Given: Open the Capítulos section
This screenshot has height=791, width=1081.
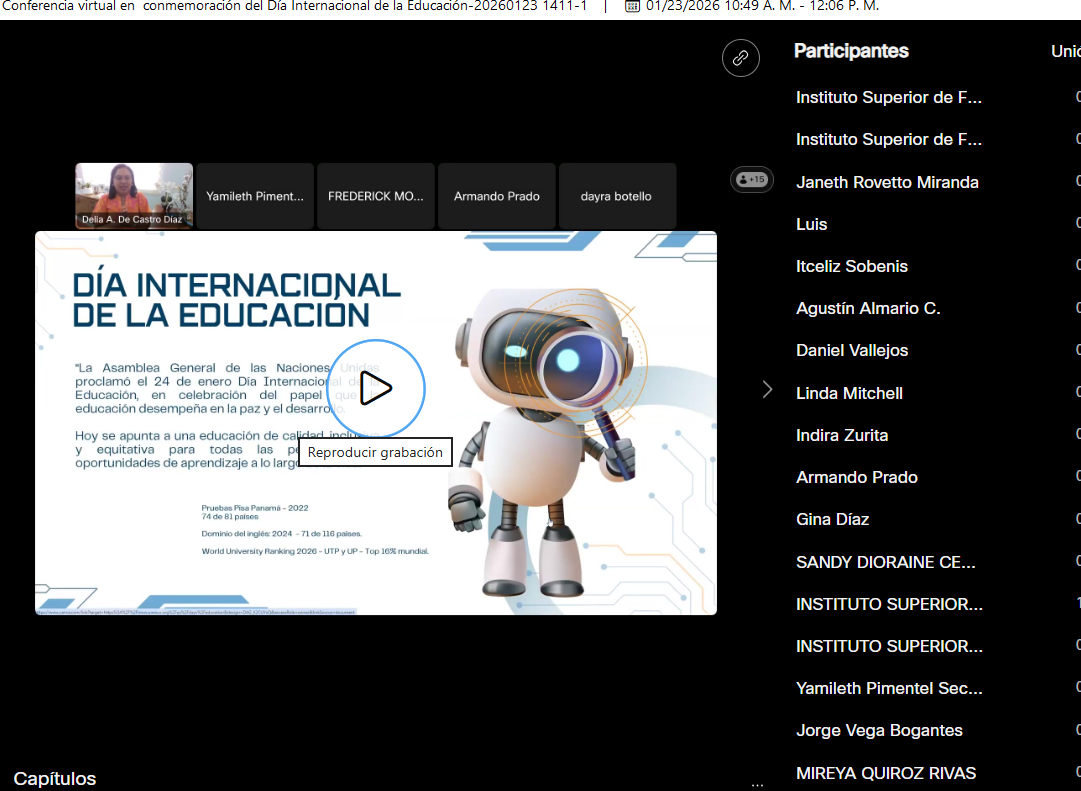Looking at the screenshot, I should pyautogui.click(x=55, y=778).
